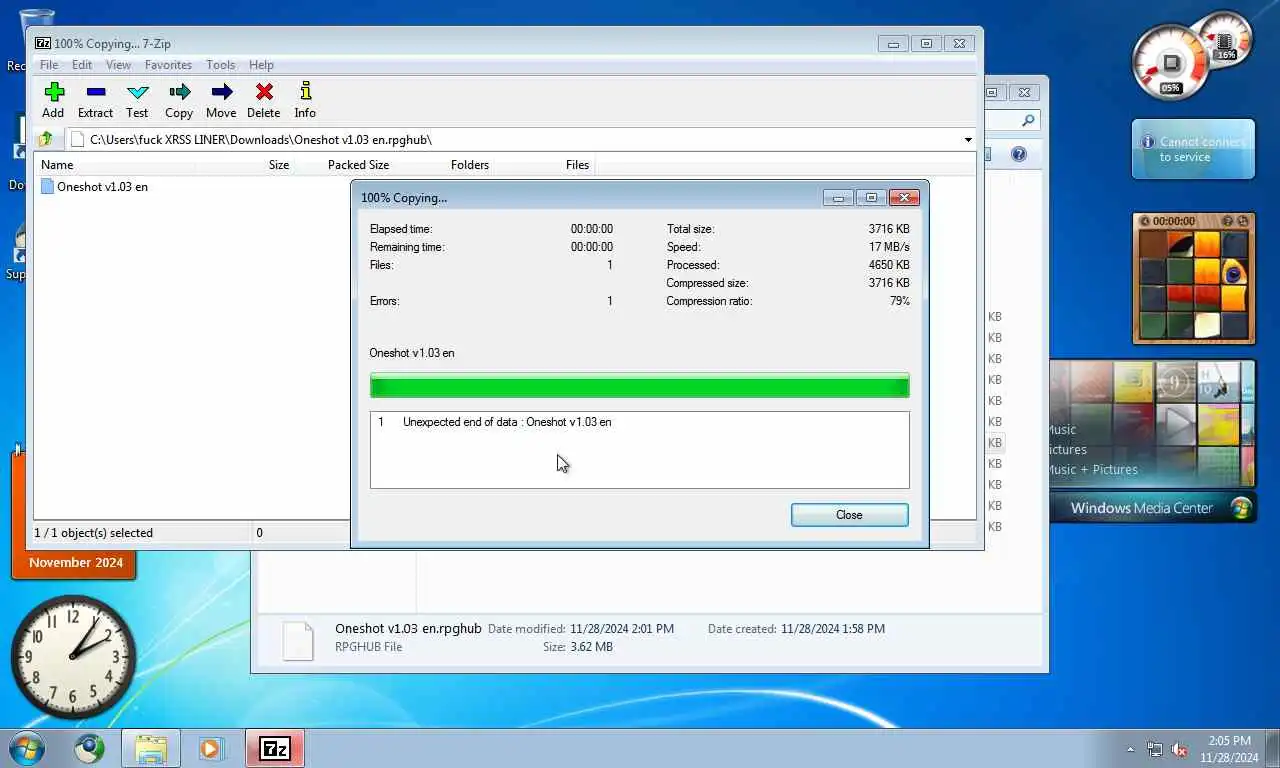
Task: Open the Edit menu
Action: 82,65
